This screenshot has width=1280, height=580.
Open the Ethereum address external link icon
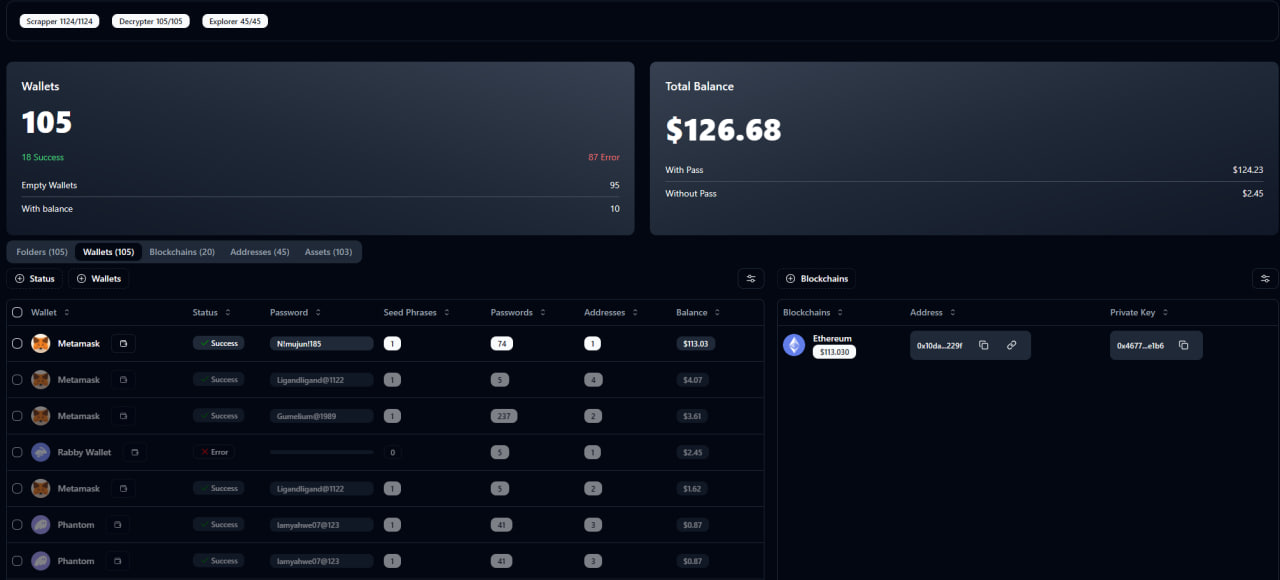pos(1011,345)
